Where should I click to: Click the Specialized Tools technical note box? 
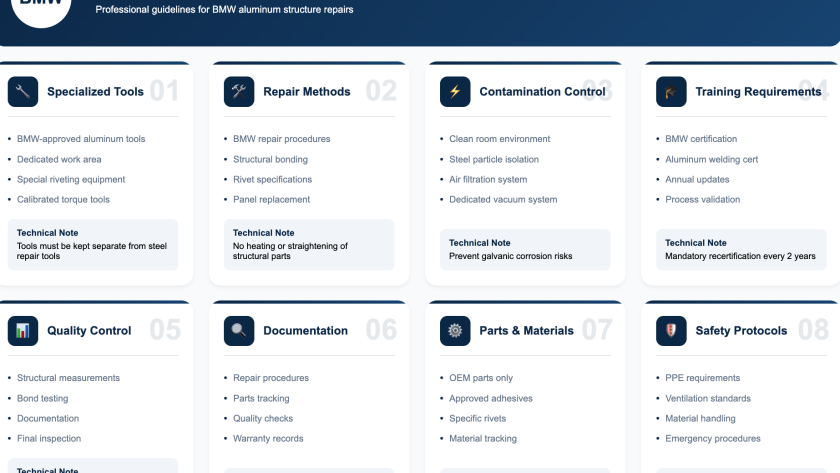point(93,245)
